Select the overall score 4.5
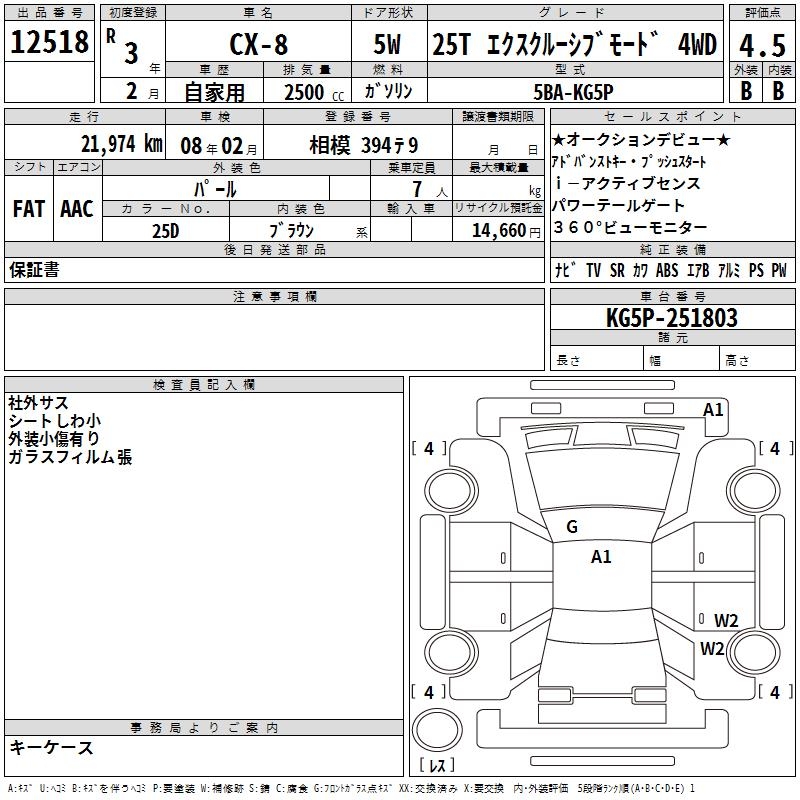The height and width of the screenshot is (800, 800). click(x=762, y=45)
